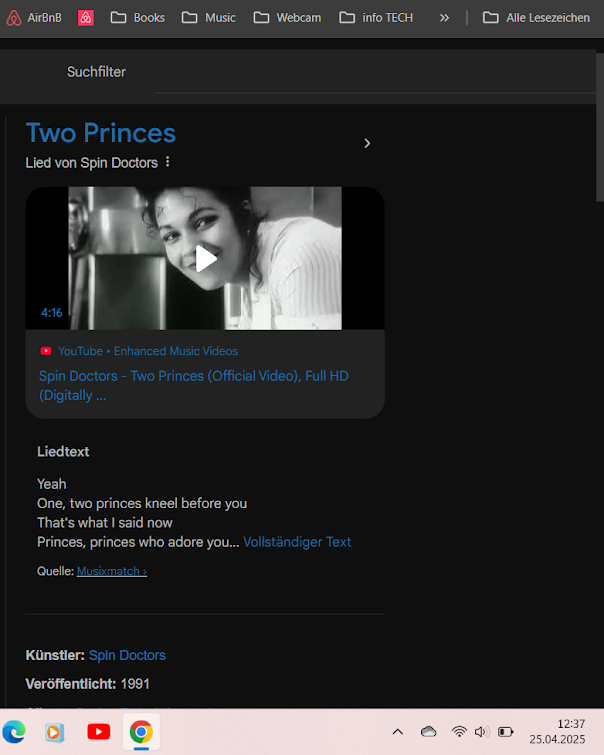Viewport: 604px width, 755px height.
Task: Switch to Google Chrome in the taskbar
Action: (141, 732)
